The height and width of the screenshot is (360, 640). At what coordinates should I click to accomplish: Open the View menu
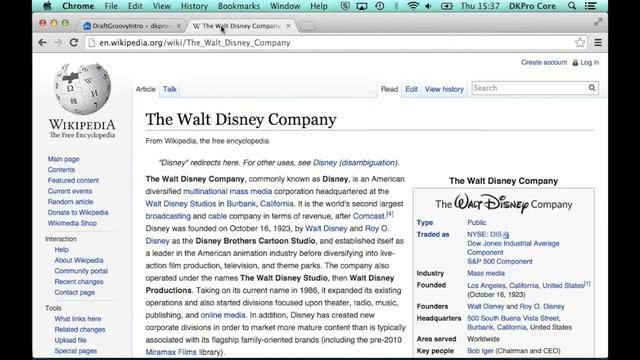click(x=162, y=6)
